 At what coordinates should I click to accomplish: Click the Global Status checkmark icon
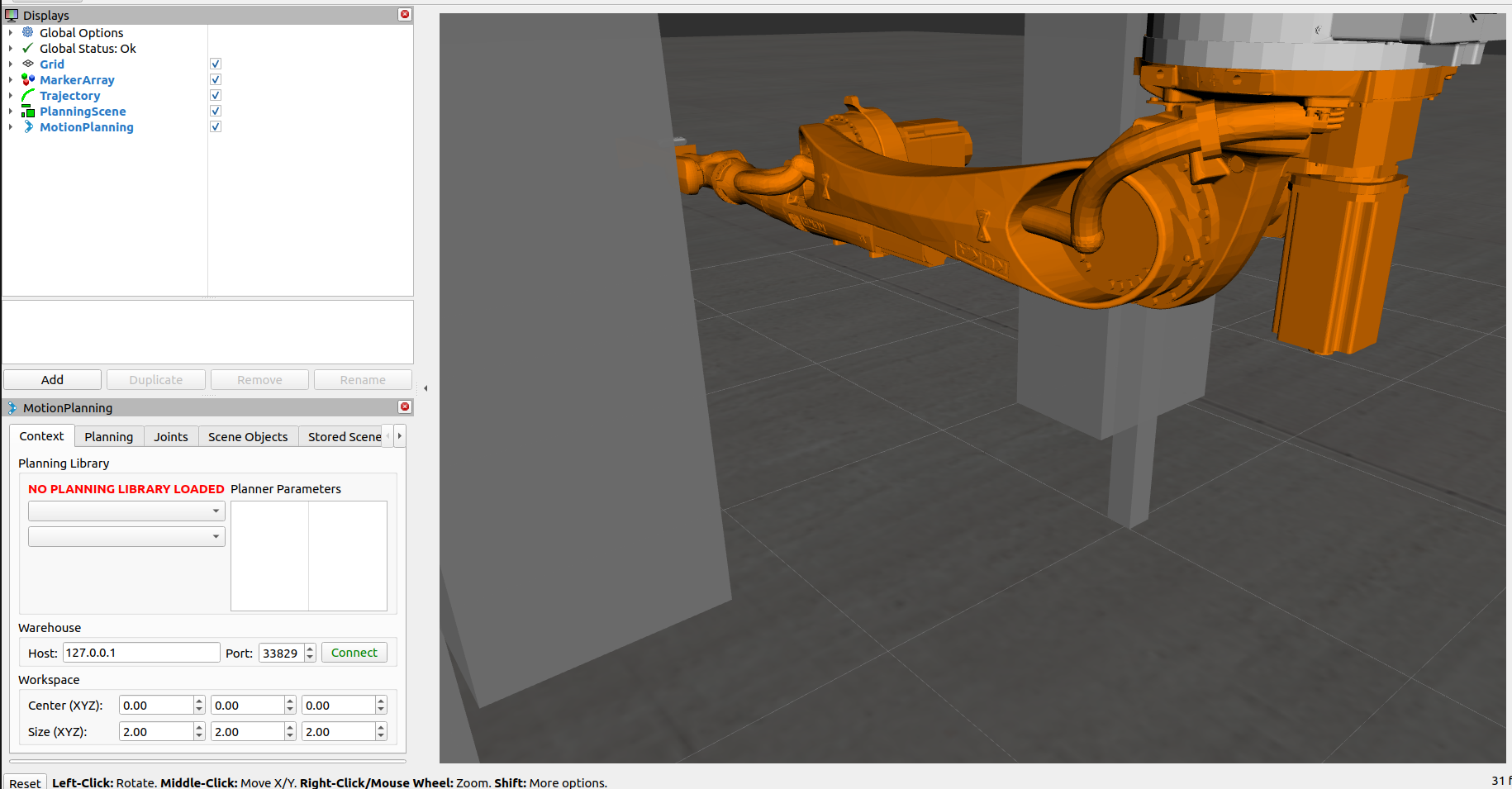pyautogui.click(x=27, y=48)
